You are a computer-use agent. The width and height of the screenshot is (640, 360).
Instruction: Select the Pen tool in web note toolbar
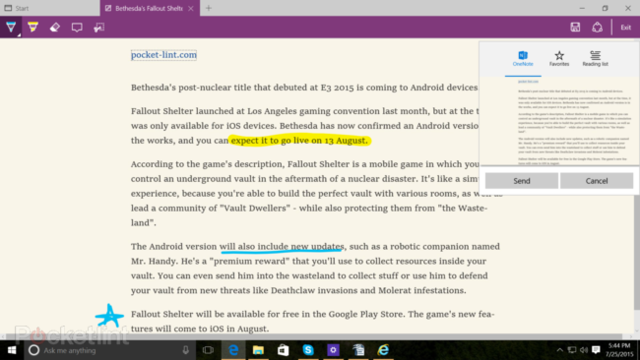(x=11, y=27)
